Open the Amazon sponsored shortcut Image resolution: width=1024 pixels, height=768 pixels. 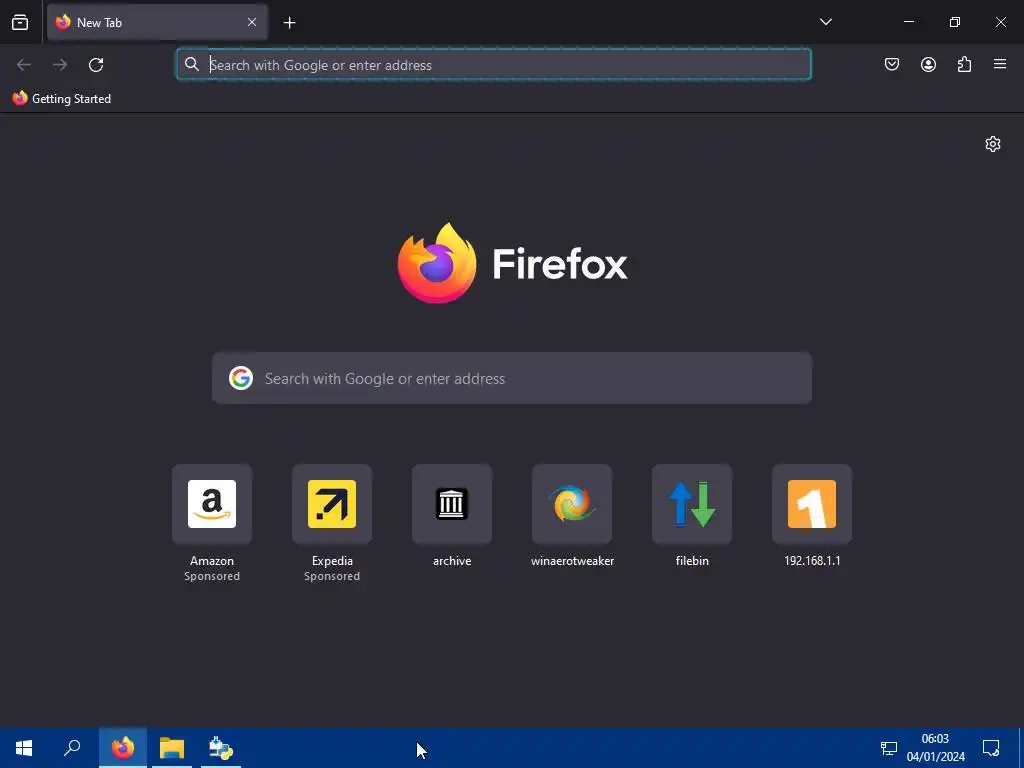[212, 504]
